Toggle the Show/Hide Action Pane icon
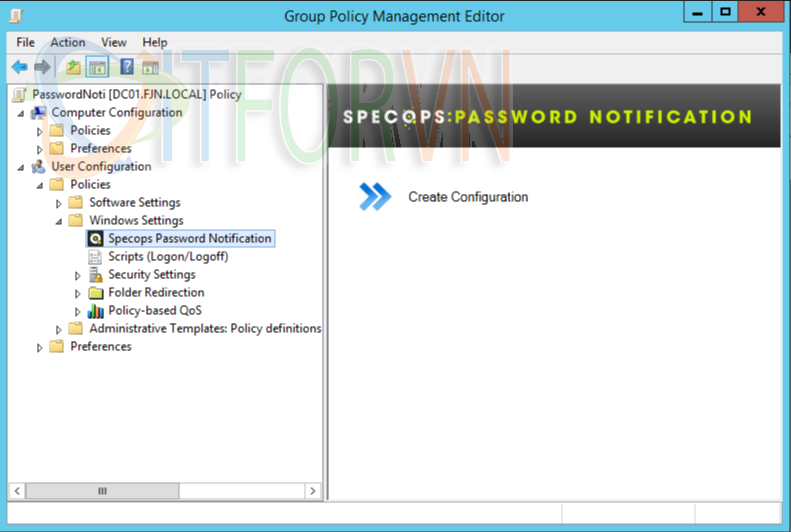 [150, 67]
